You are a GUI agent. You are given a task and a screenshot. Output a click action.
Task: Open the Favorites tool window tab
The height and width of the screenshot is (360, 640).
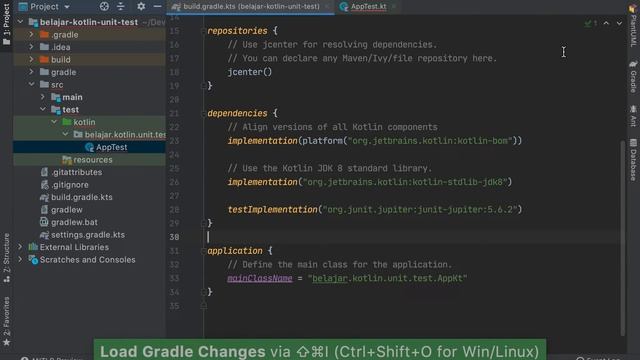pos(6,321)
